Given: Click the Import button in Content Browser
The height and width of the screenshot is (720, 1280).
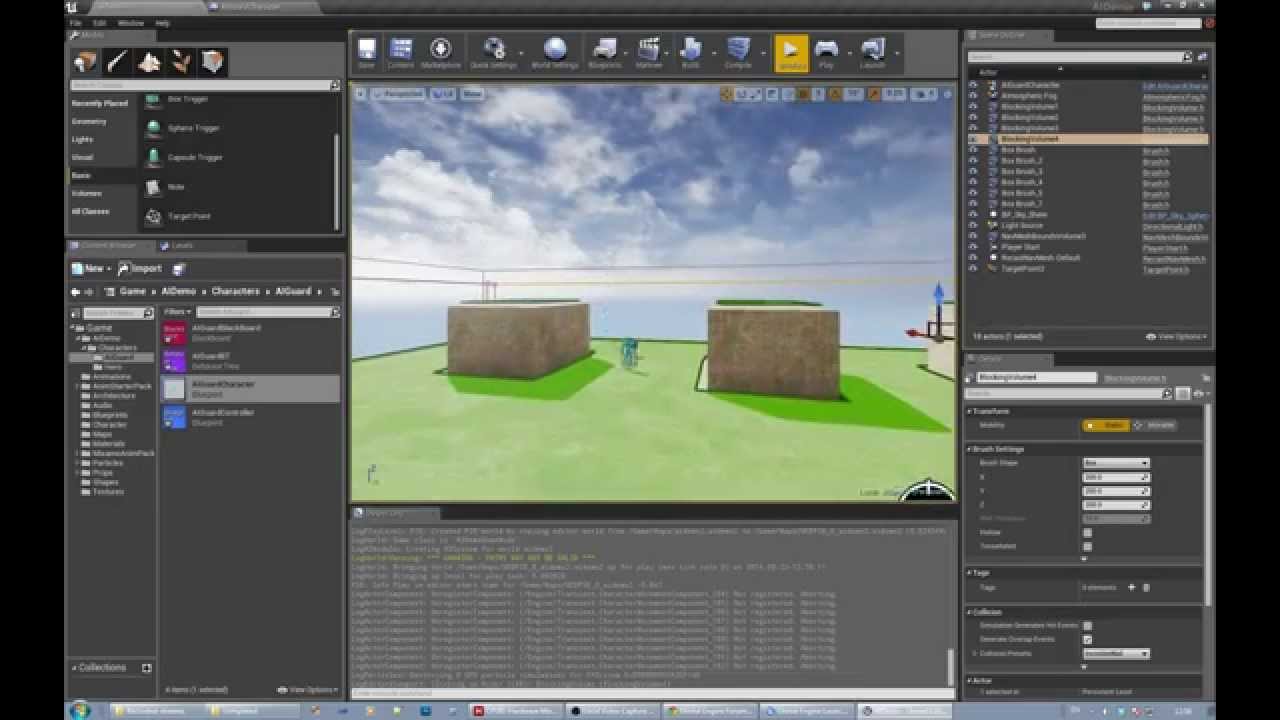Looking at the screenshot, I should click(x=140, y=268).
